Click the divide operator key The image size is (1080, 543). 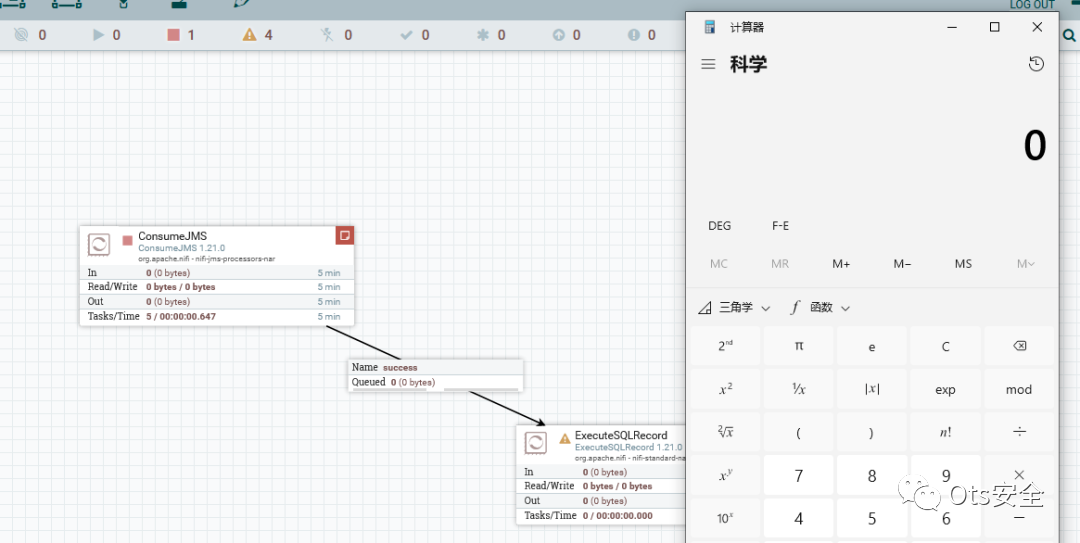1019,432
